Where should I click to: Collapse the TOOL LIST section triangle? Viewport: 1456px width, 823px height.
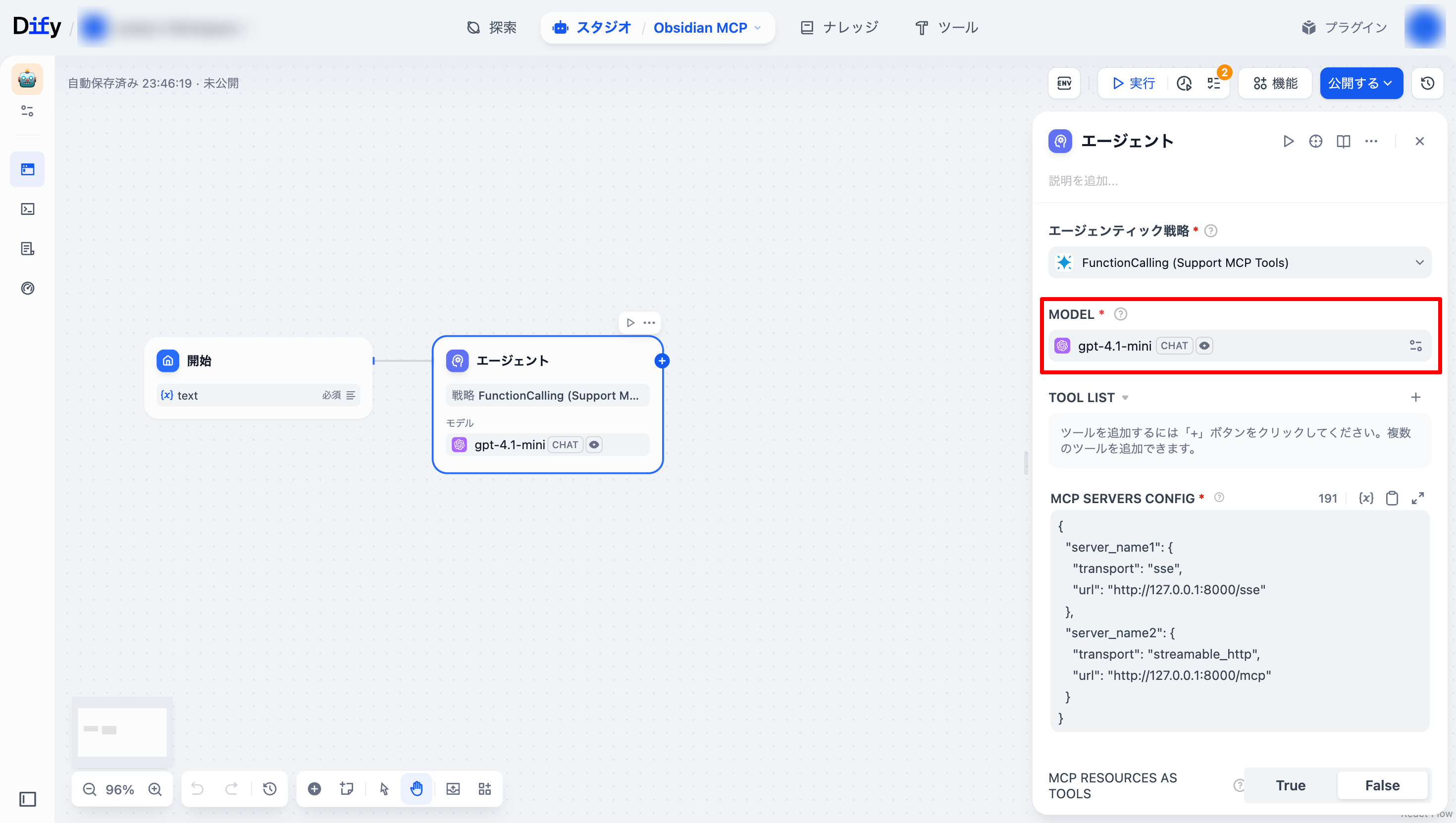click(1125, 397)
